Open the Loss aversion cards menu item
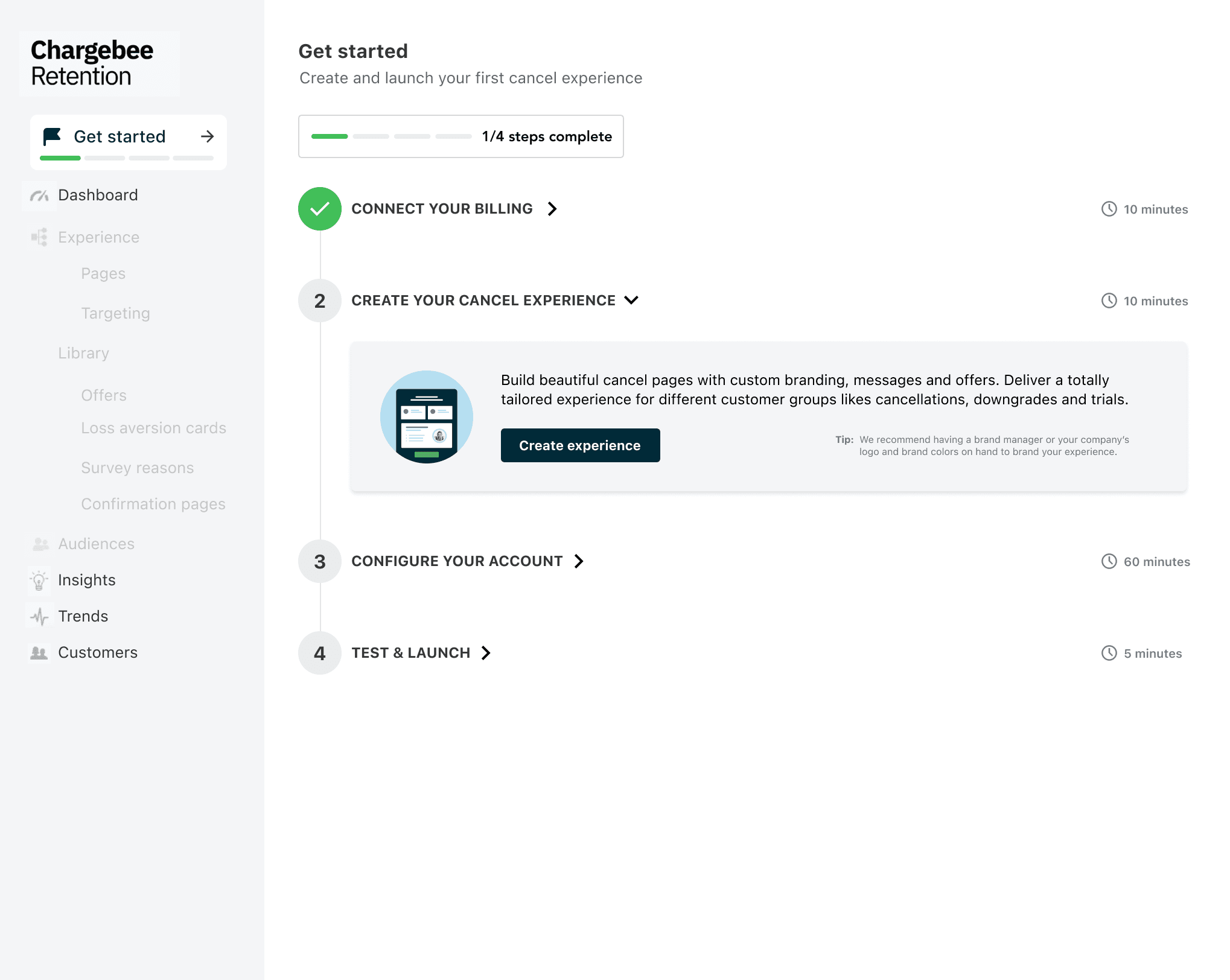The image size is (1230, 980). (x=153, y=428)
